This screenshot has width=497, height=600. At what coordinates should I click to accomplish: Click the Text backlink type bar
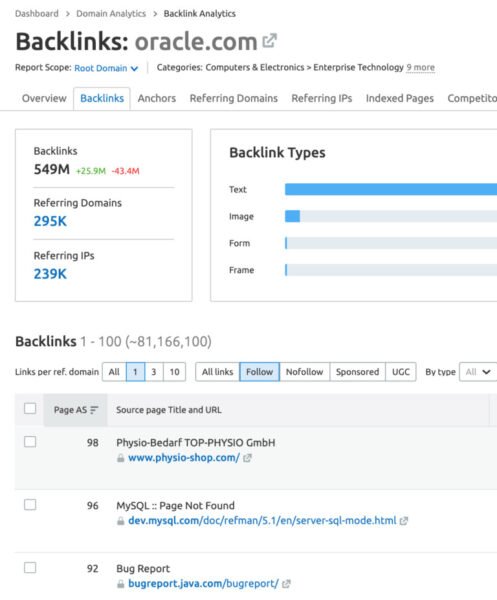(391, 189)
